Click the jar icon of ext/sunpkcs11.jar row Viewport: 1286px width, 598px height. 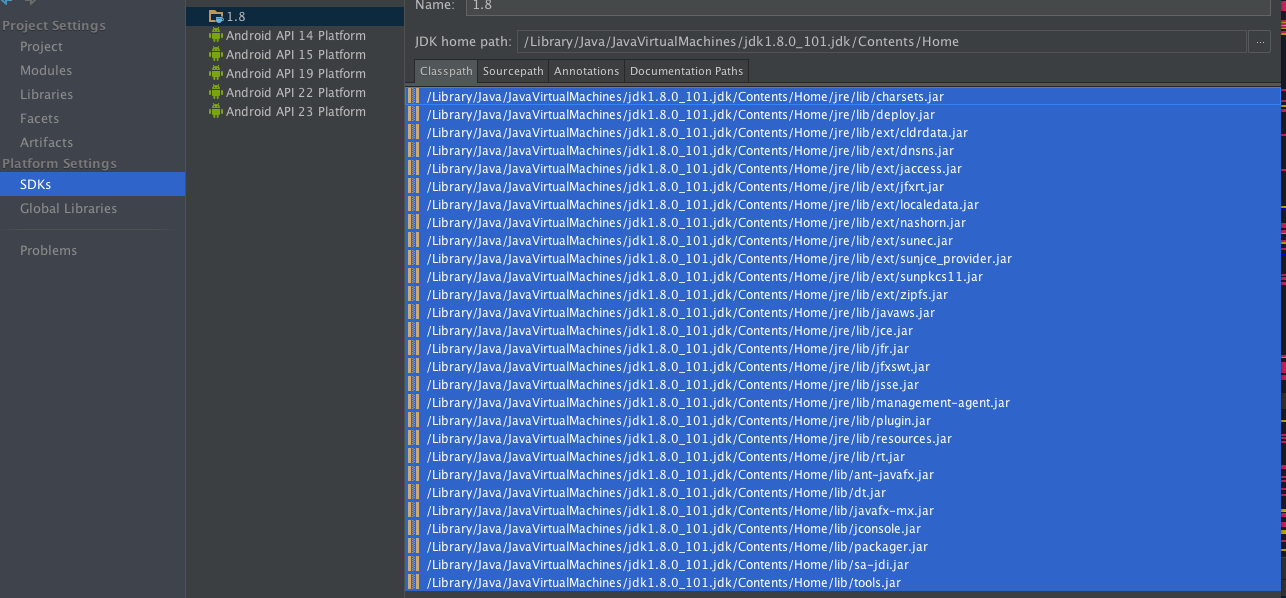[414, 277]
